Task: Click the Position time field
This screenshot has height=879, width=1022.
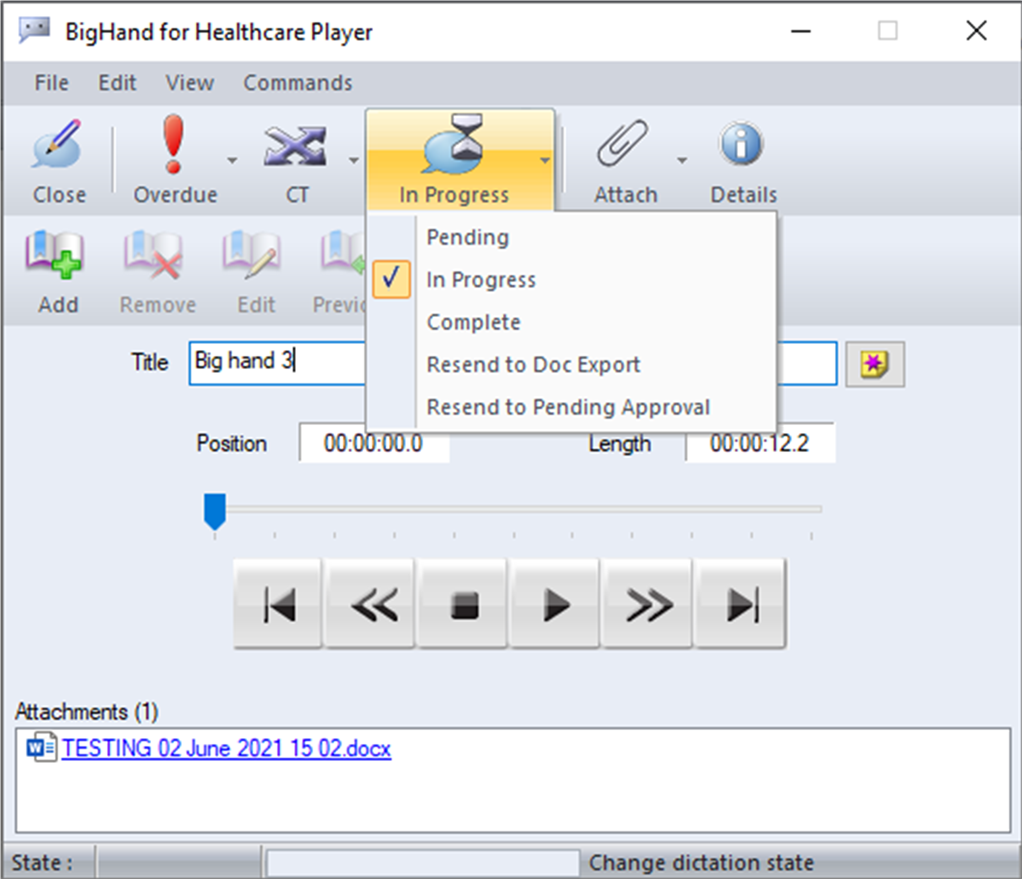Action: click(x=373, y=443)
